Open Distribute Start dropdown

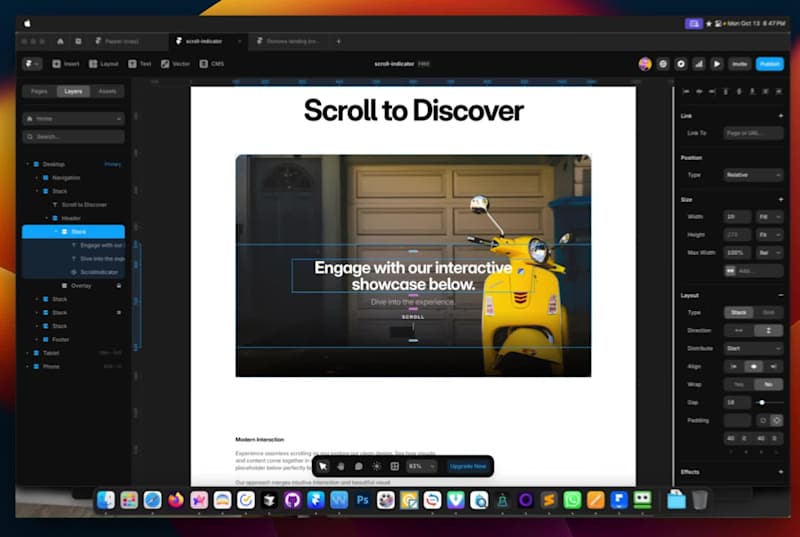tap(753, 348)
